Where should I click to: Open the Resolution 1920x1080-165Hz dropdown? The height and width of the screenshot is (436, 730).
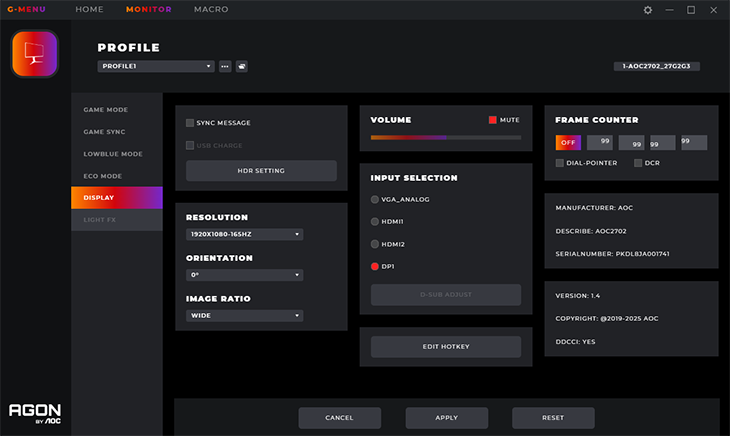click(244, 234)
